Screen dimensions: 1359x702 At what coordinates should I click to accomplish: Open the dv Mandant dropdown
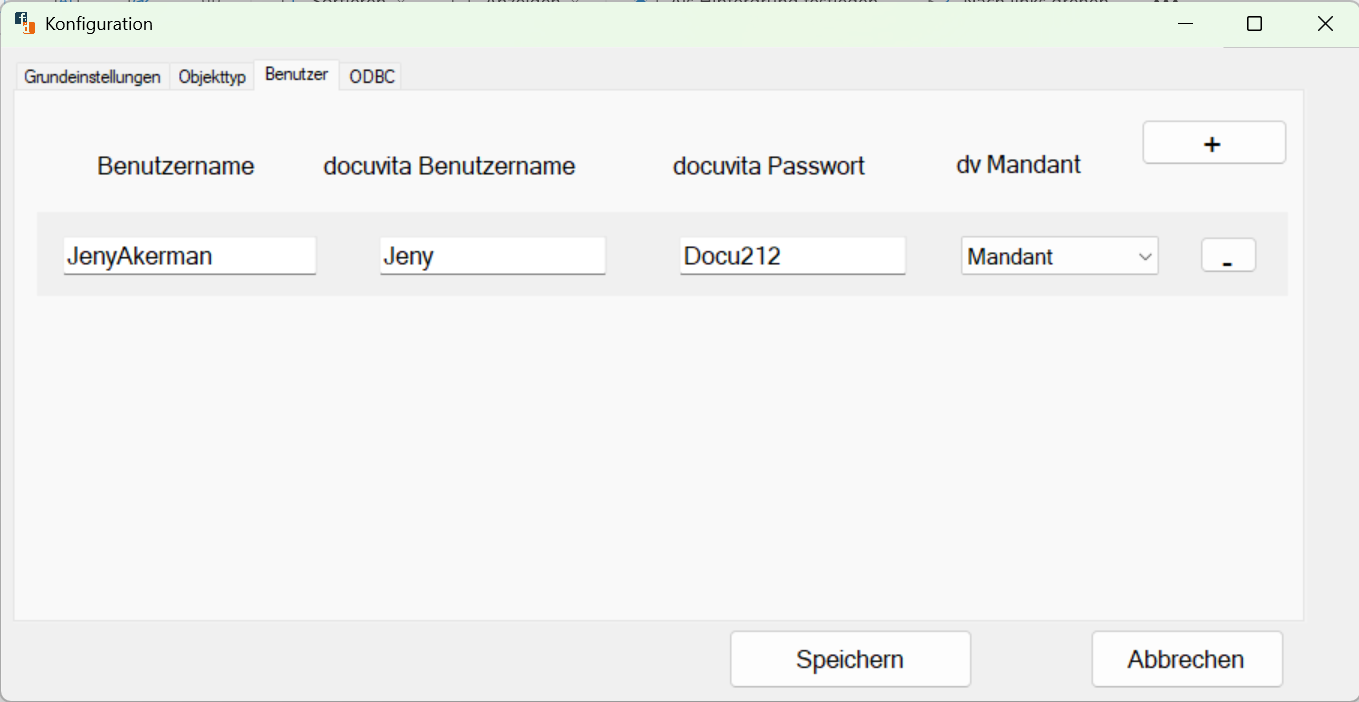coord(1059,256)
